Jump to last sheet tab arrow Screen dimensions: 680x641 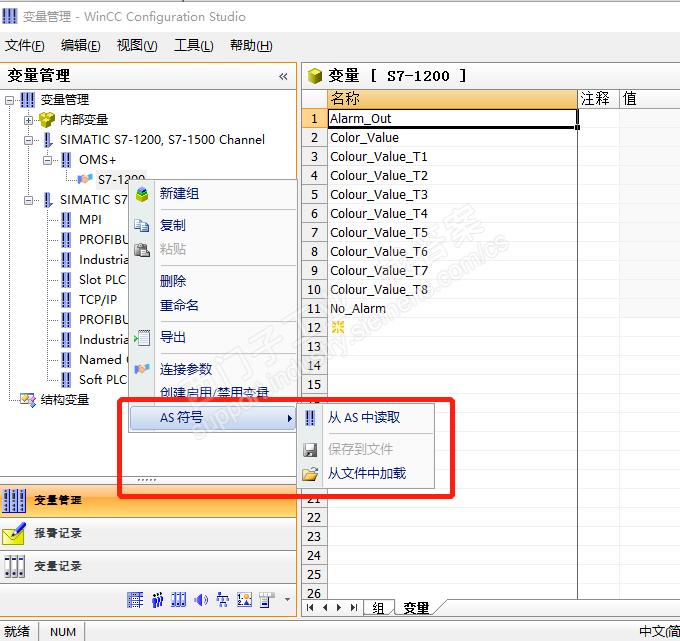click(354, 608)
